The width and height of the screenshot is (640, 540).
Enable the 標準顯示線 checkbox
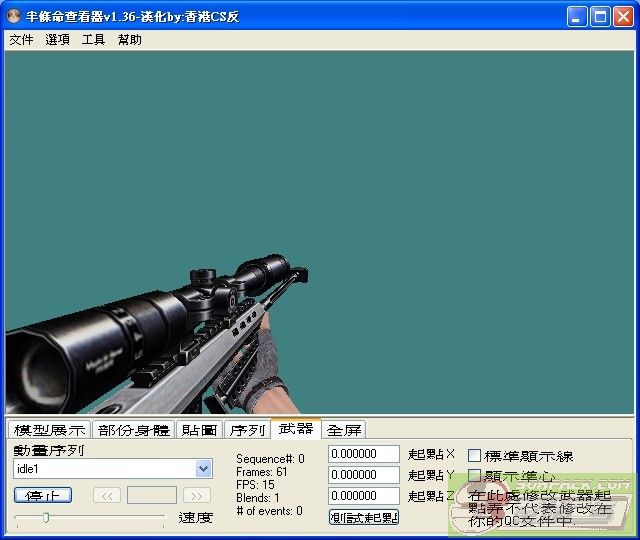(475, 456)
